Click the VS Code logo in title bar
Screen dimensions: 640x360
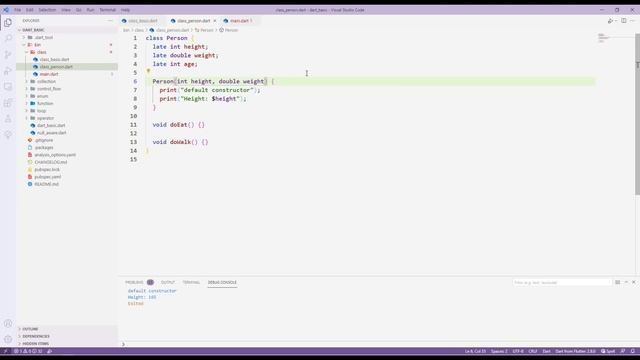pos(6,10)
